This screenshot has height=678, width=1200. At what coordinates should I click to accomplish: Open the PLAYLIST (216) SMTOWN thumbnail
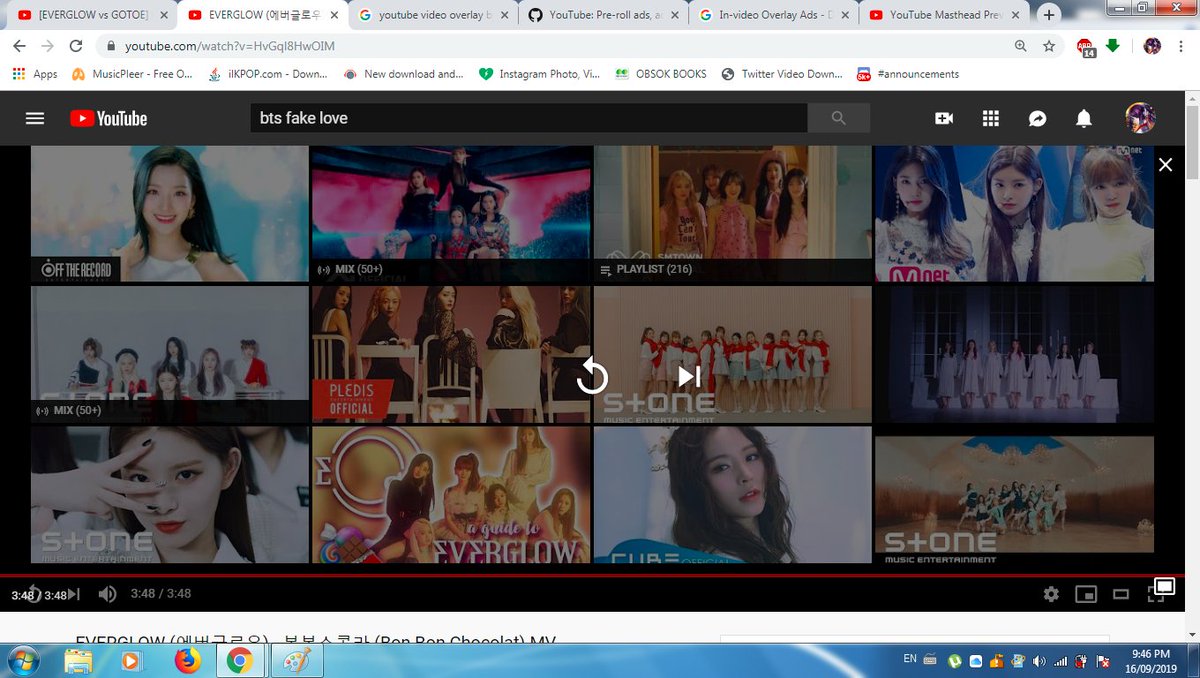click(733, 214)
